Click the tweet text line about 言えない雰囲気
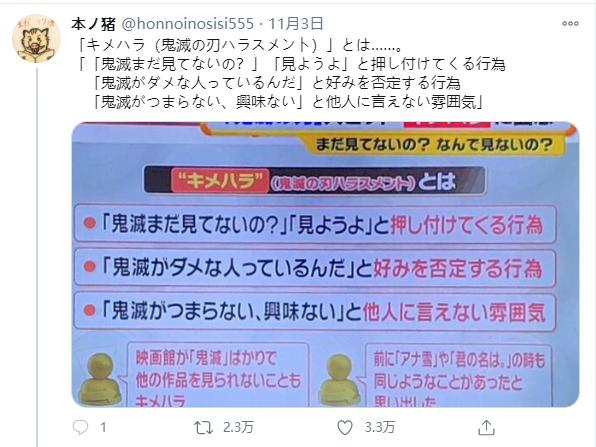This screenshot has height=447, width=596. pyautogui.click(x=288, y=101)
